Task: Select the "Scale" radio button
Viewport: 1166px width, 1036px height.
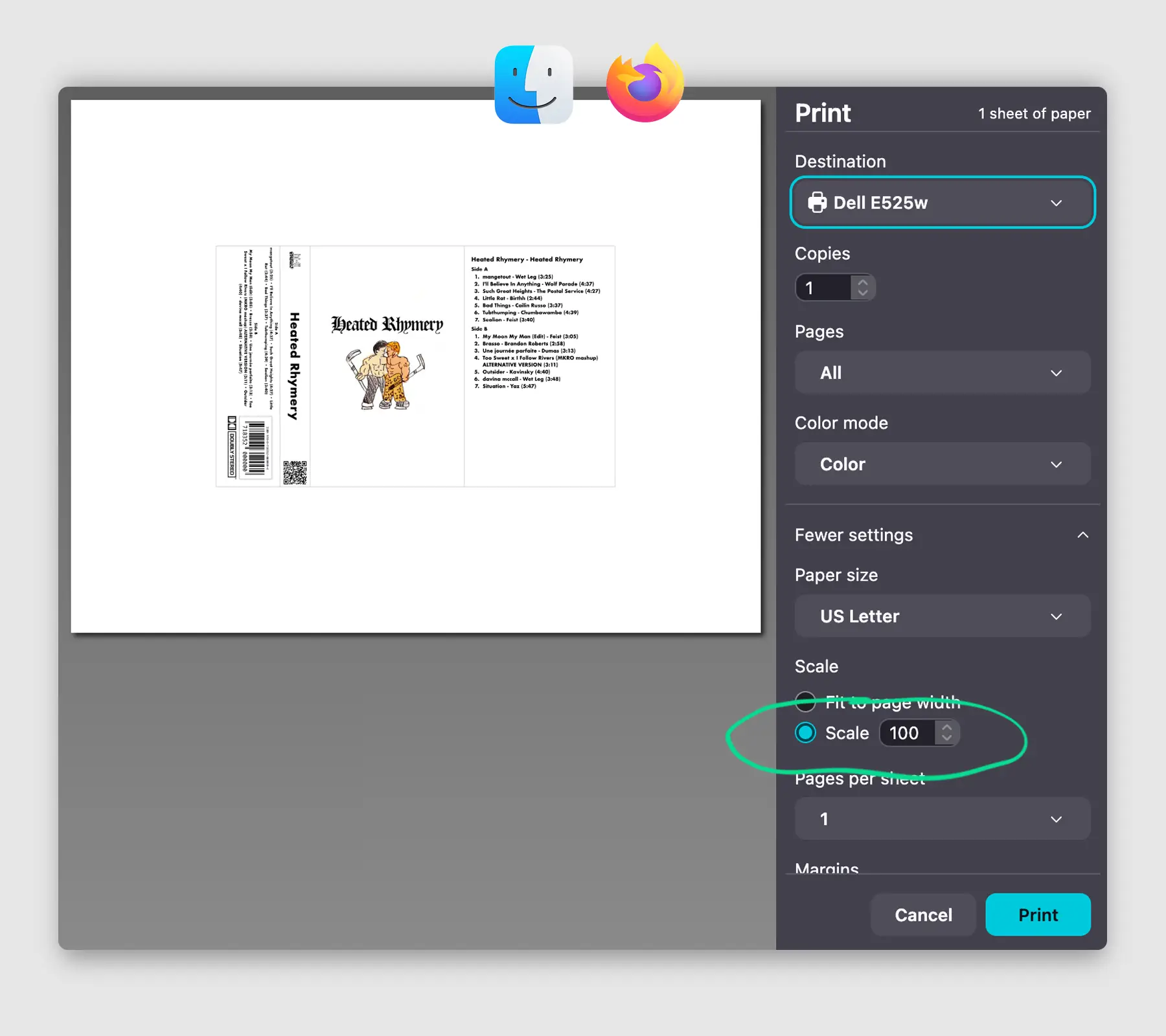Action: (805, 733)
